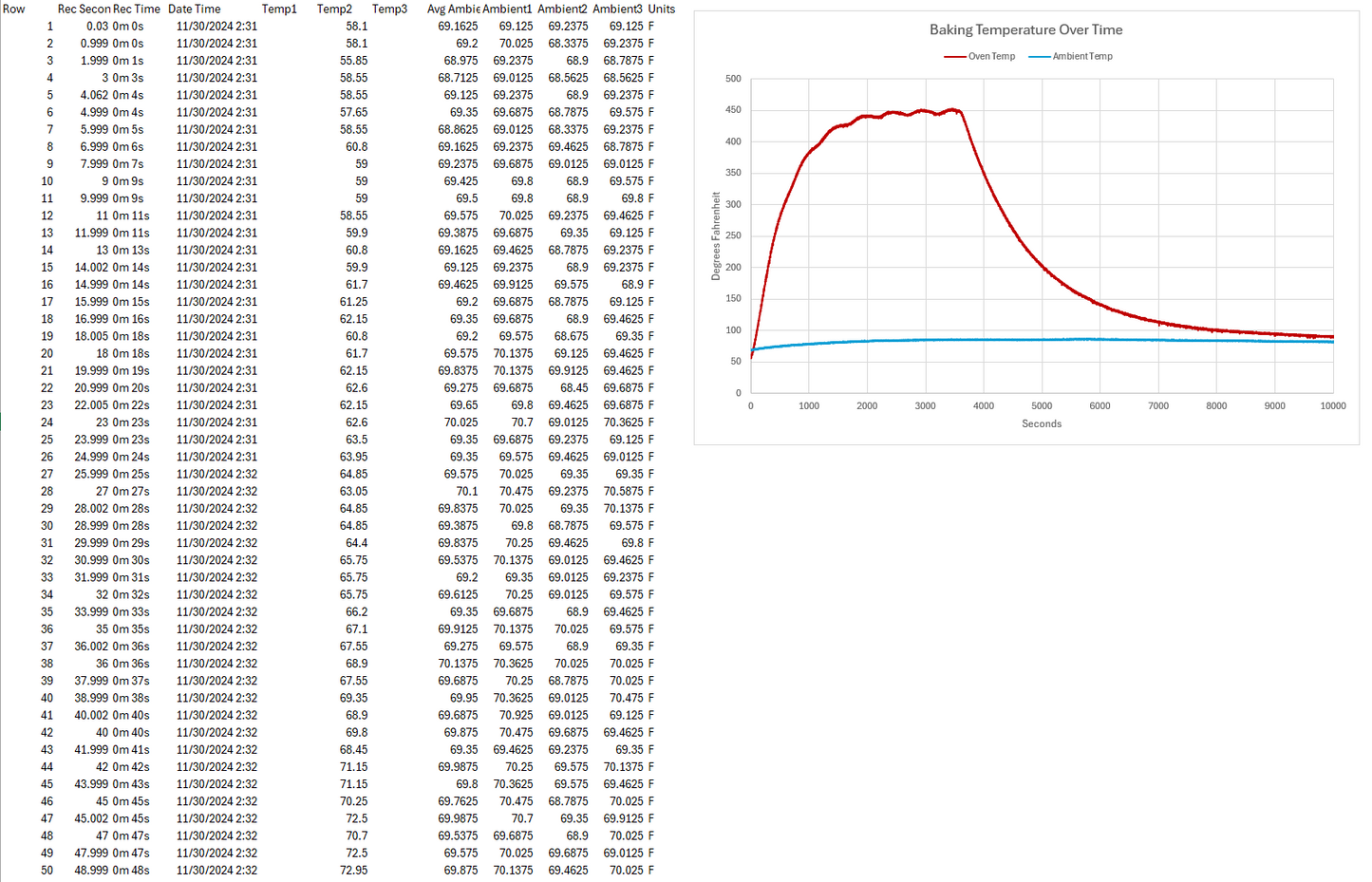This screenshot has width=1372, height=882.
Task: Select the Row column header cell
Action: point(14,9)
